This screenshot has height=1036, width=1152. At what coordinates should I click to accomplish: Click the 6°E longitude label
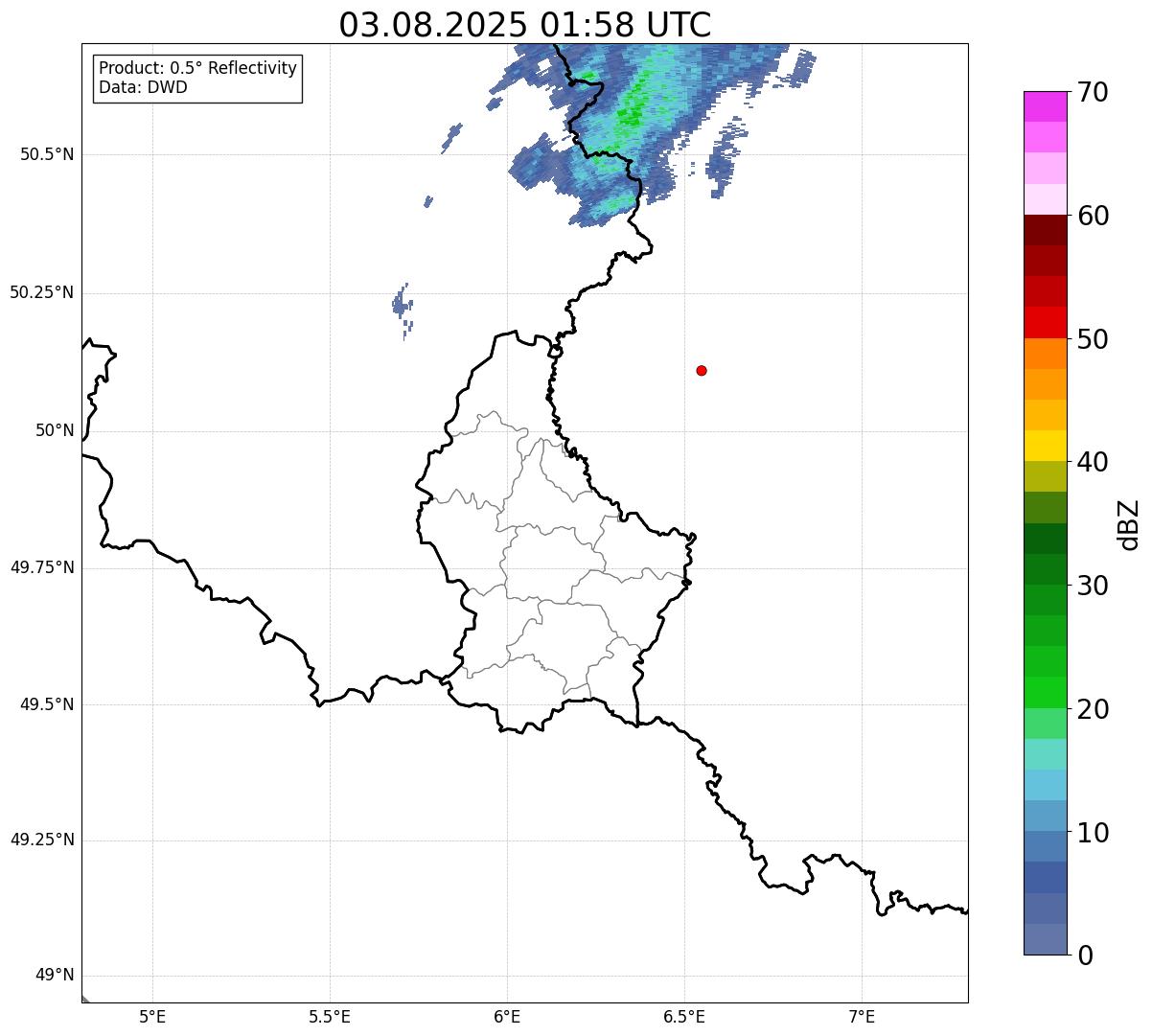[x=507, y=1016]
